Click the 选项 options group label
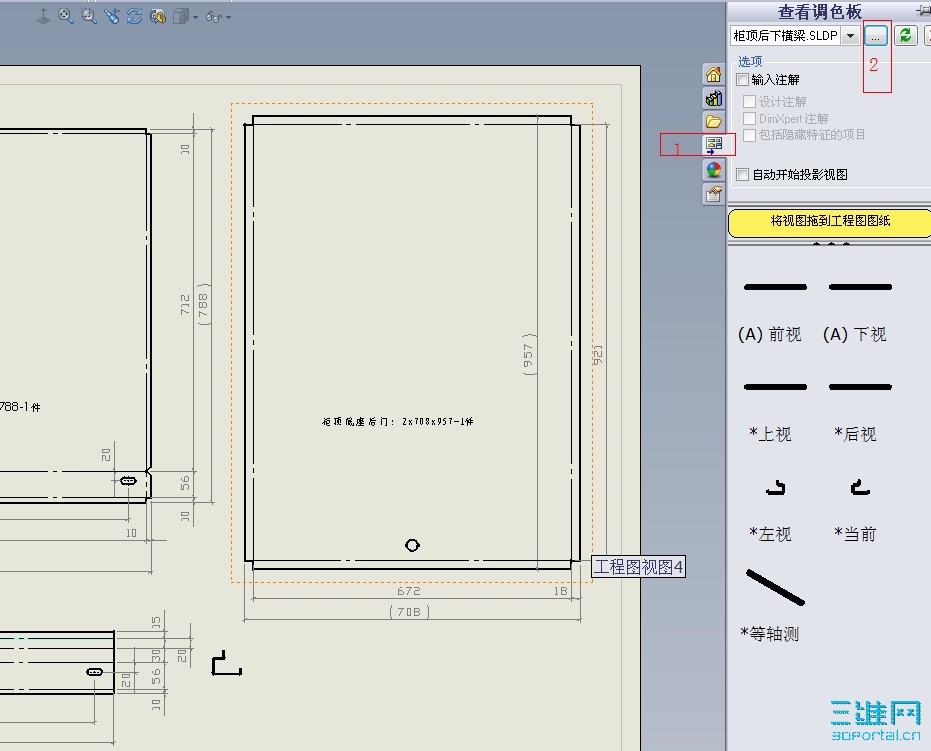Viewport: 931px width, 751px height. coord(750,61)
